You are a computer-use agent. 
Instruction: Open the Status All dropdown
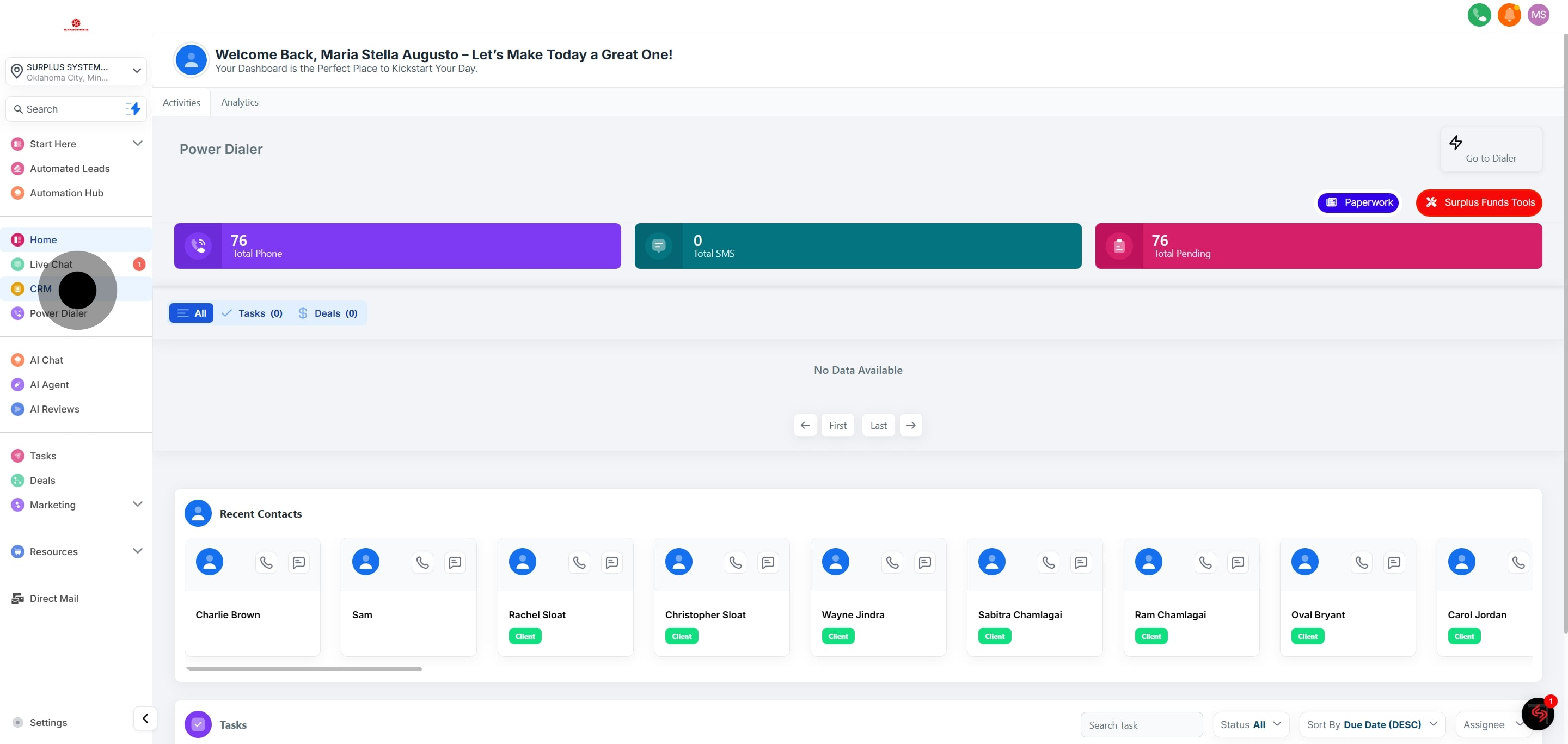[1251, 724]
